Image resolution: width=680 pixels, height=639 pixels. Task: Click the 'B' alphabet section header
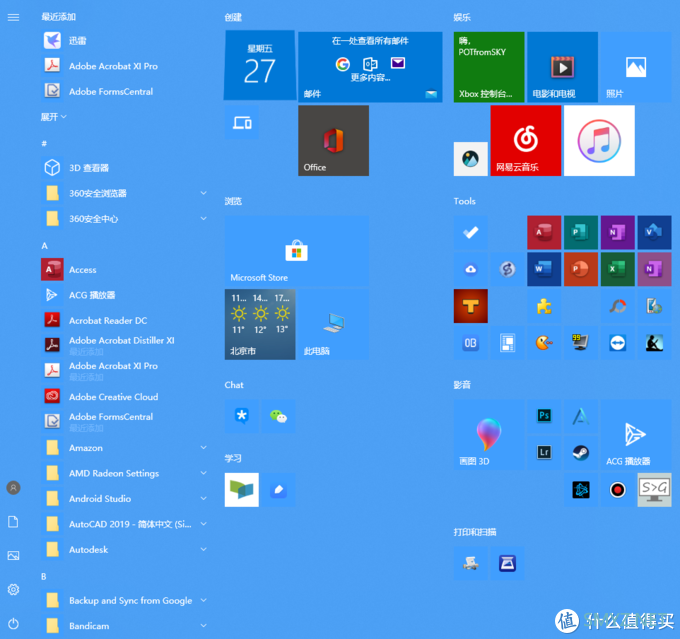(44, 577)
